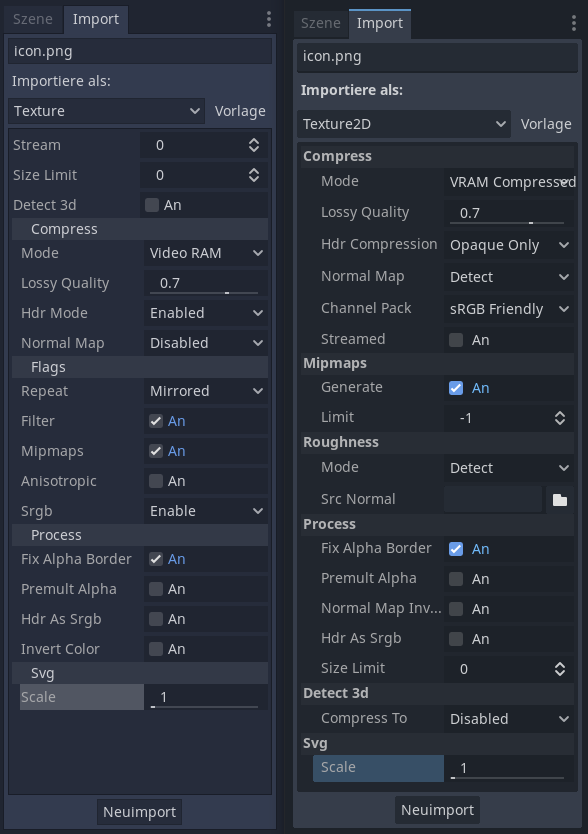Open the Texture2D import type selector
This screenshot has width=588, height=834.
[x=403, y=124]
